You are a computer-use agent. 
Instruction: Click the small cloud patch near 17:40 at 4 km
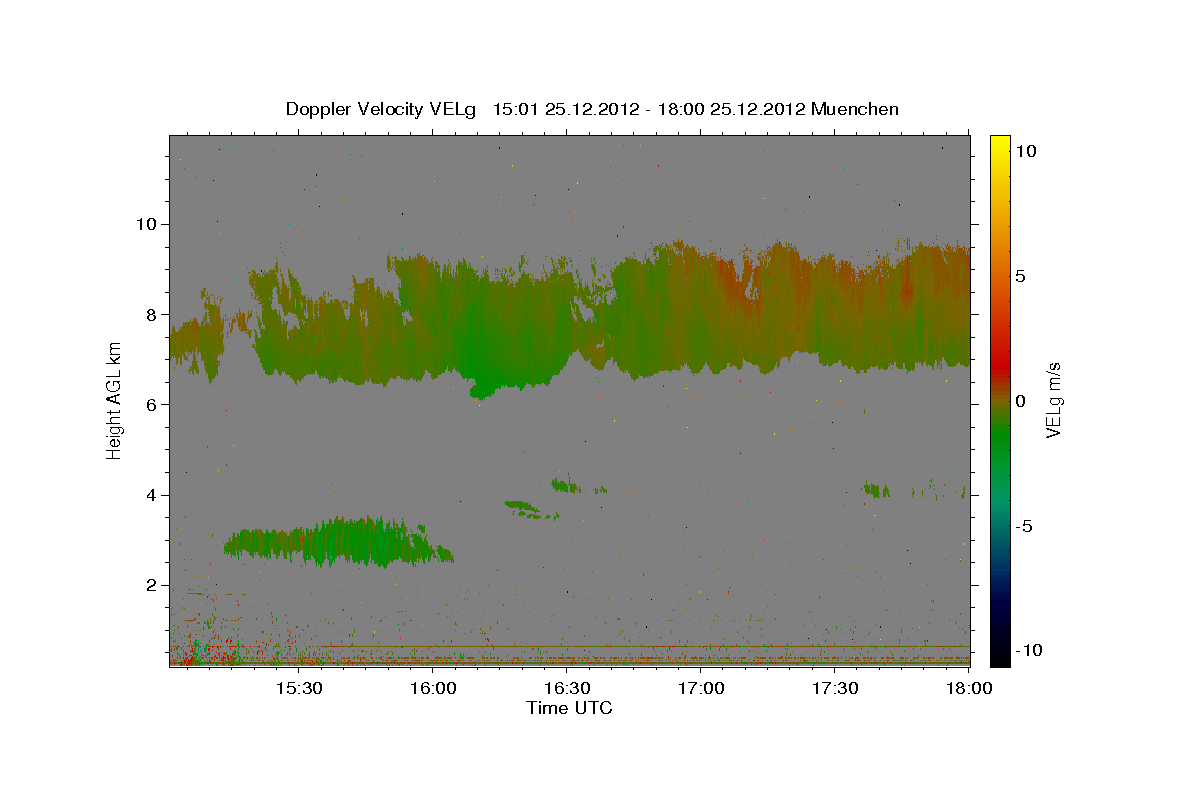[x=877, y=490]
